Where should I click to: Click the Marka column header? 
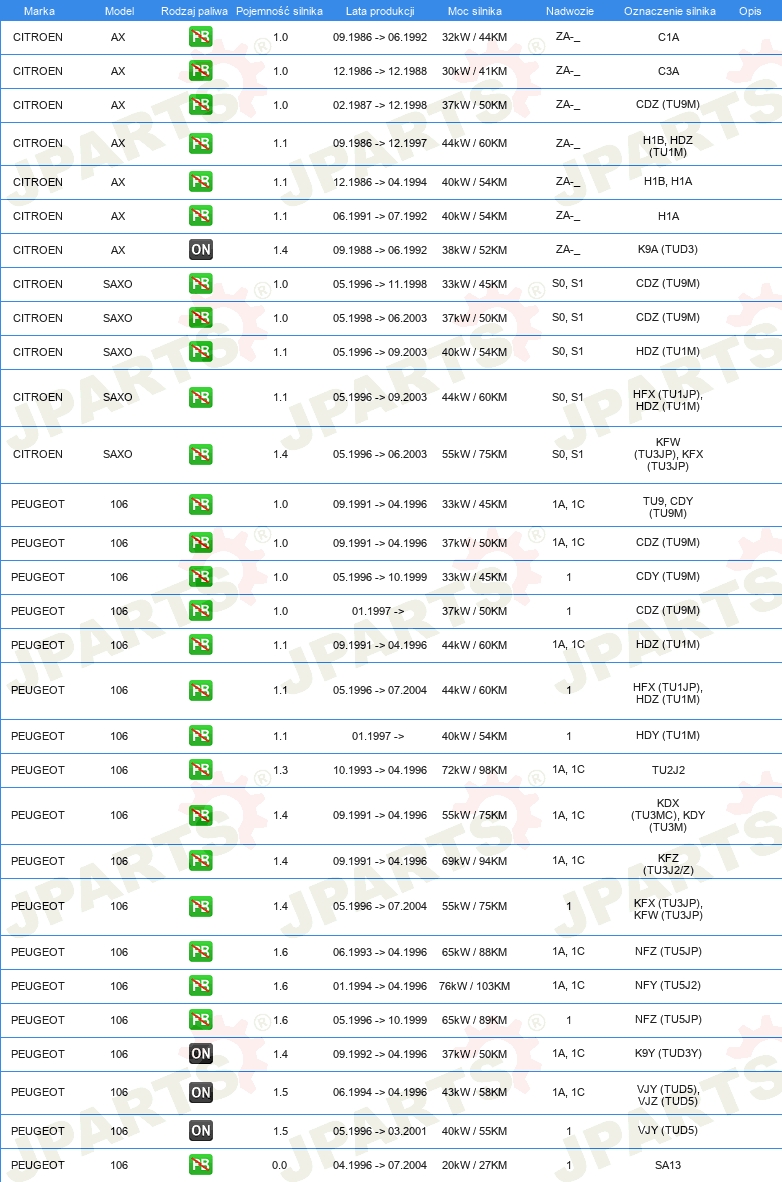(x=39, y=11)
